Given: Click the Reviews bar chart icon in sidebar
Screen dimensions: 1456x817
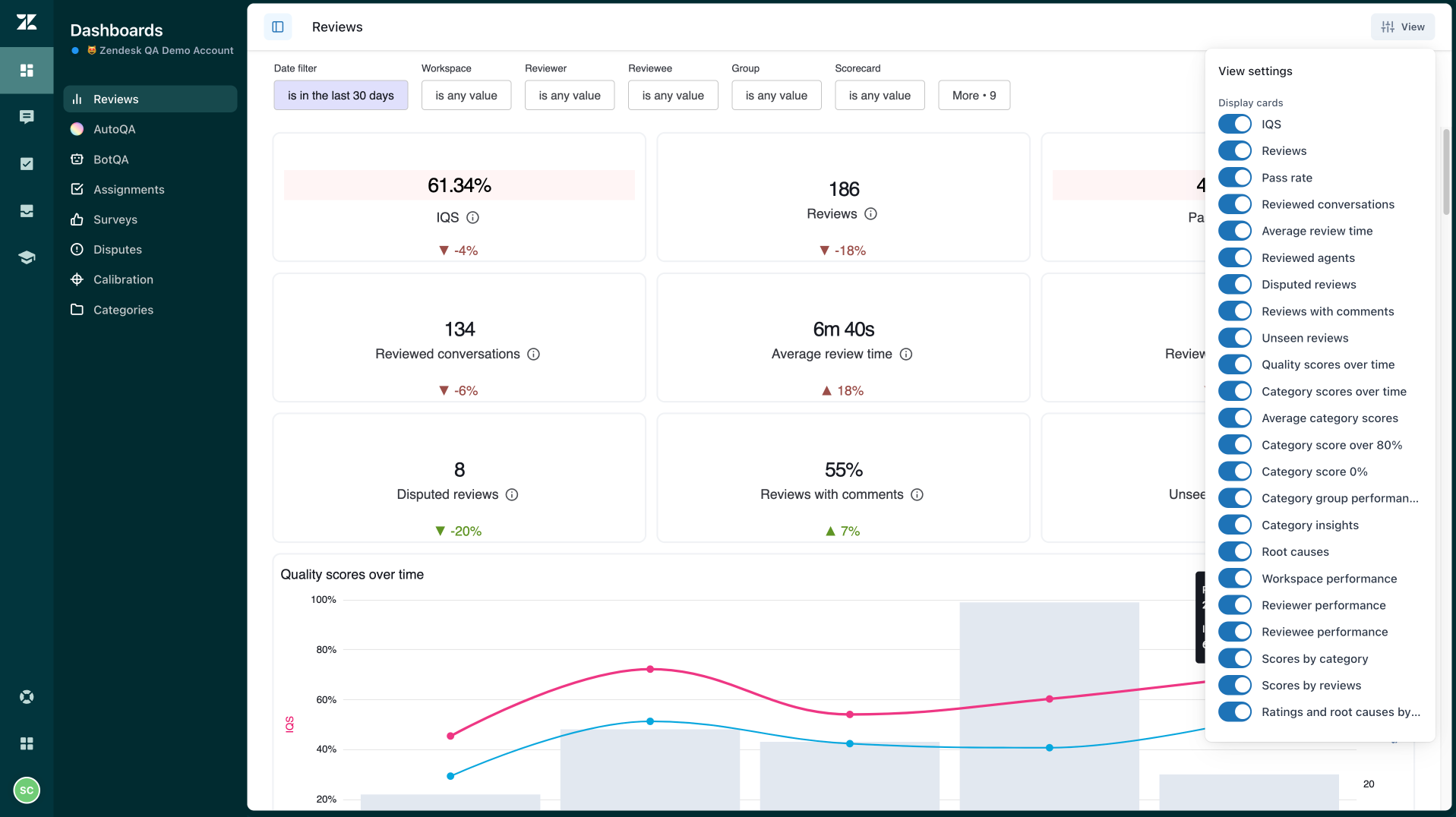Looking at the screenshot, I should point(77,99).
